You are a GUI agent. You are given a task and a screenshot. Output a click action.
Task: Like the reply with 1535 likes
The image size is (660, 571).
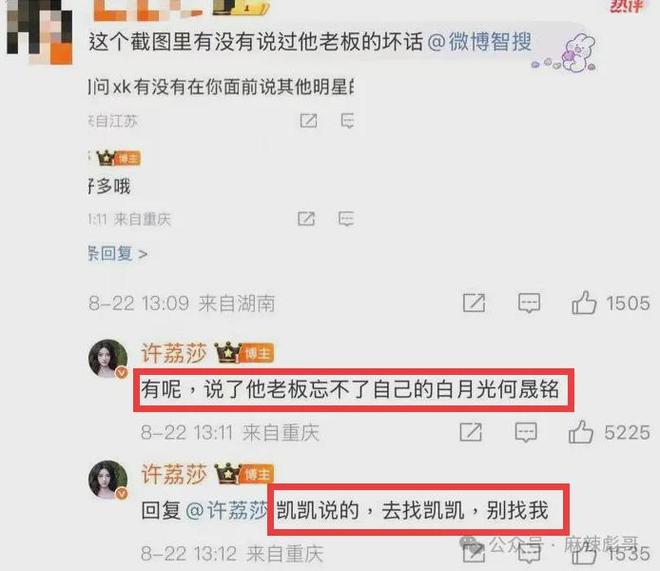click(584, 552)
